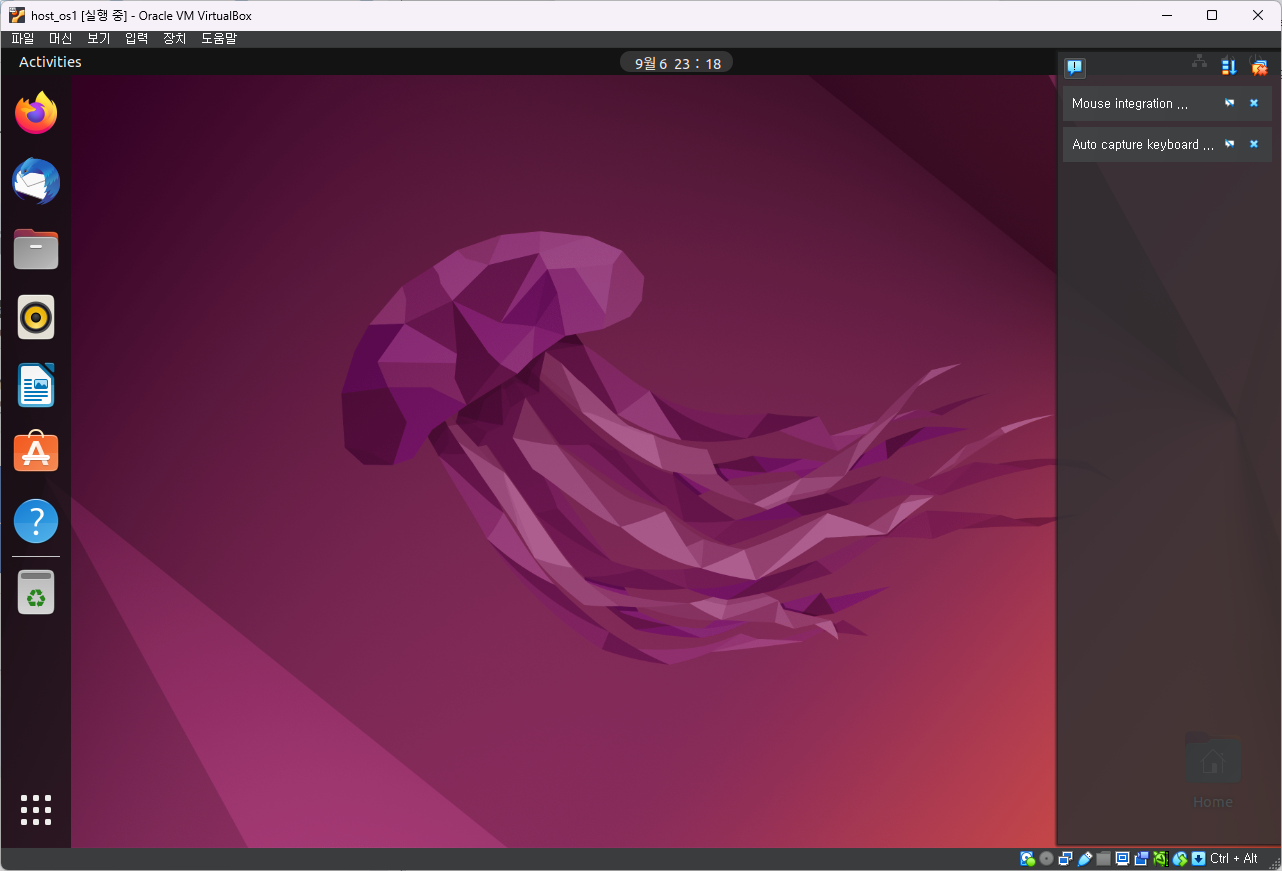Open the Auto capture keyboard notification's crossed-bubble icon
The height and width of the screenshot is (871, 1282).
pos(1230,144)
